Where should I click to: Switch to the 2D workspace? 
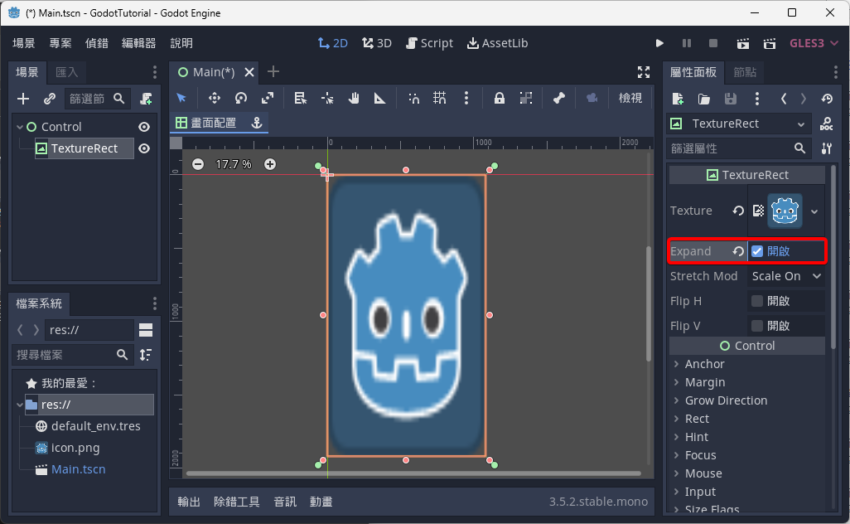[x=333, y=43]
